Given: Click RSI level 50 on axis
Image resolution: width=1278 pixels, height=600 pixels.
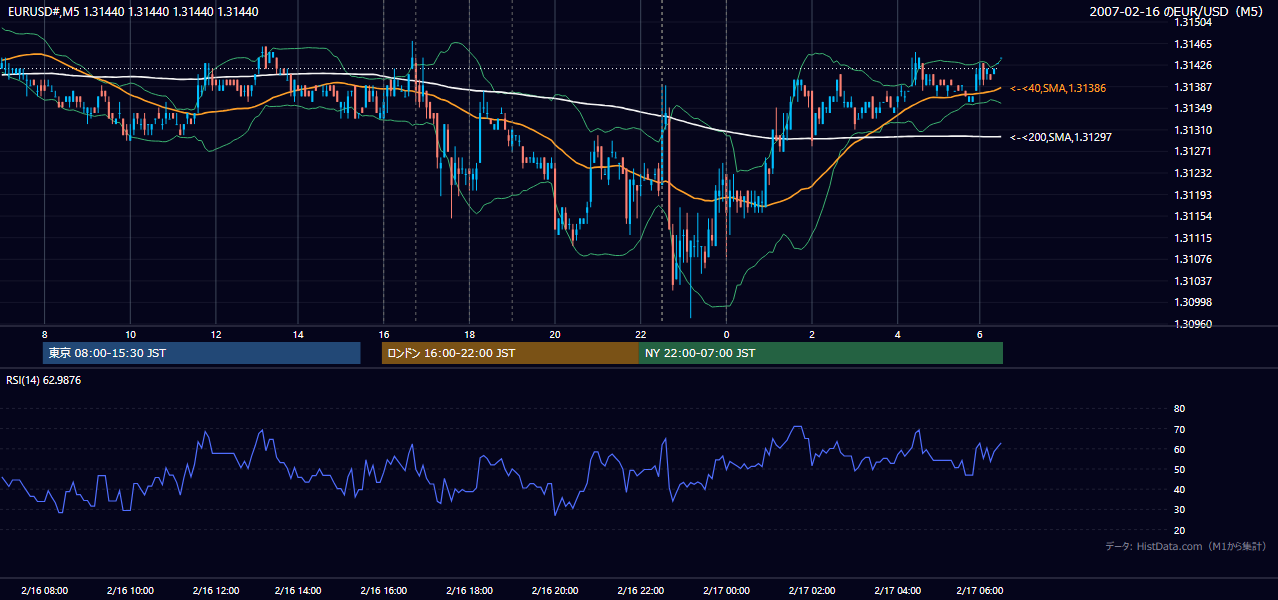Looking at the screenshot, I should (x=1179, y=469).
